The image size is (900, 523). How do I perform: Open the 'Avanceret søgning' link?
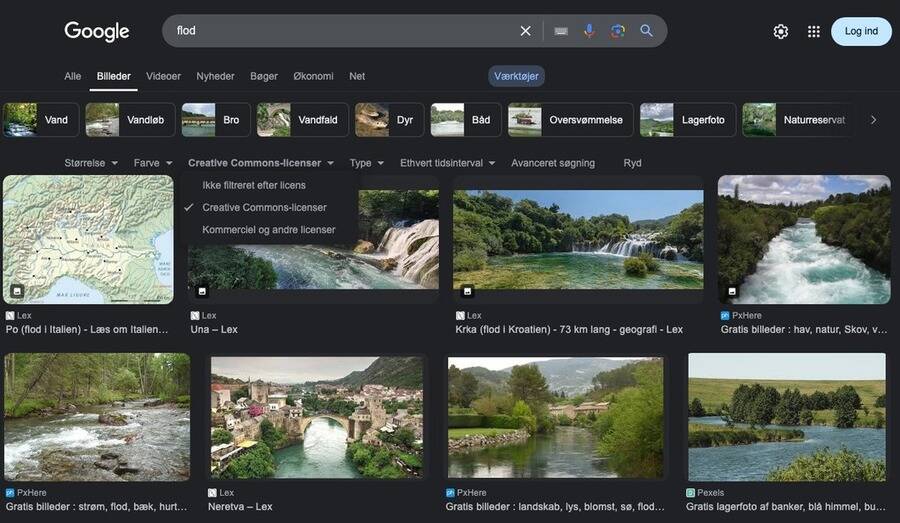click(553, 163)
